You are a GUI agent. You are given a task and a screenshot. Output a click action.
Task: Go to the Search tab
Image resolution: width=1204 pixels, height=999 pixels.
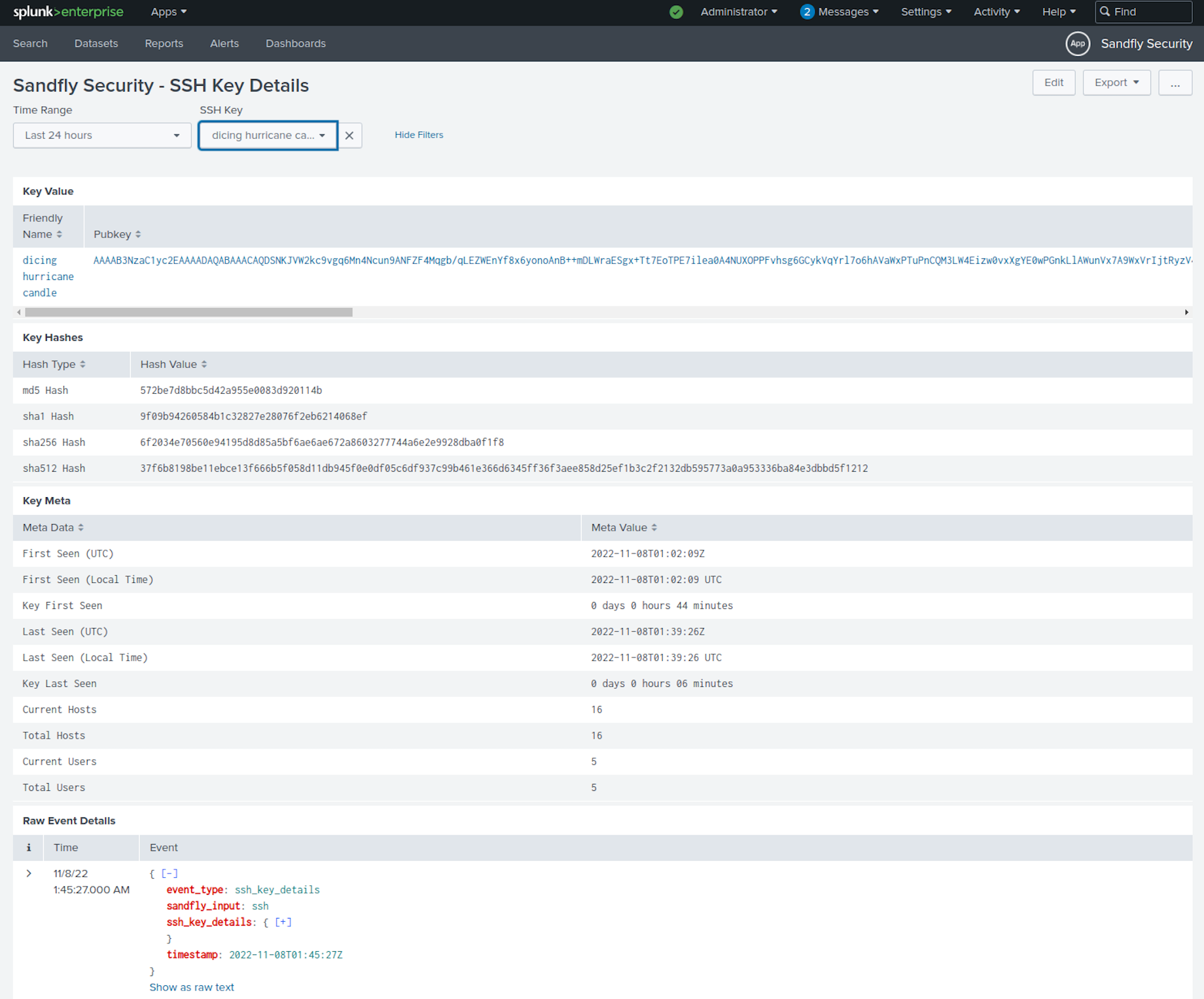30,44
